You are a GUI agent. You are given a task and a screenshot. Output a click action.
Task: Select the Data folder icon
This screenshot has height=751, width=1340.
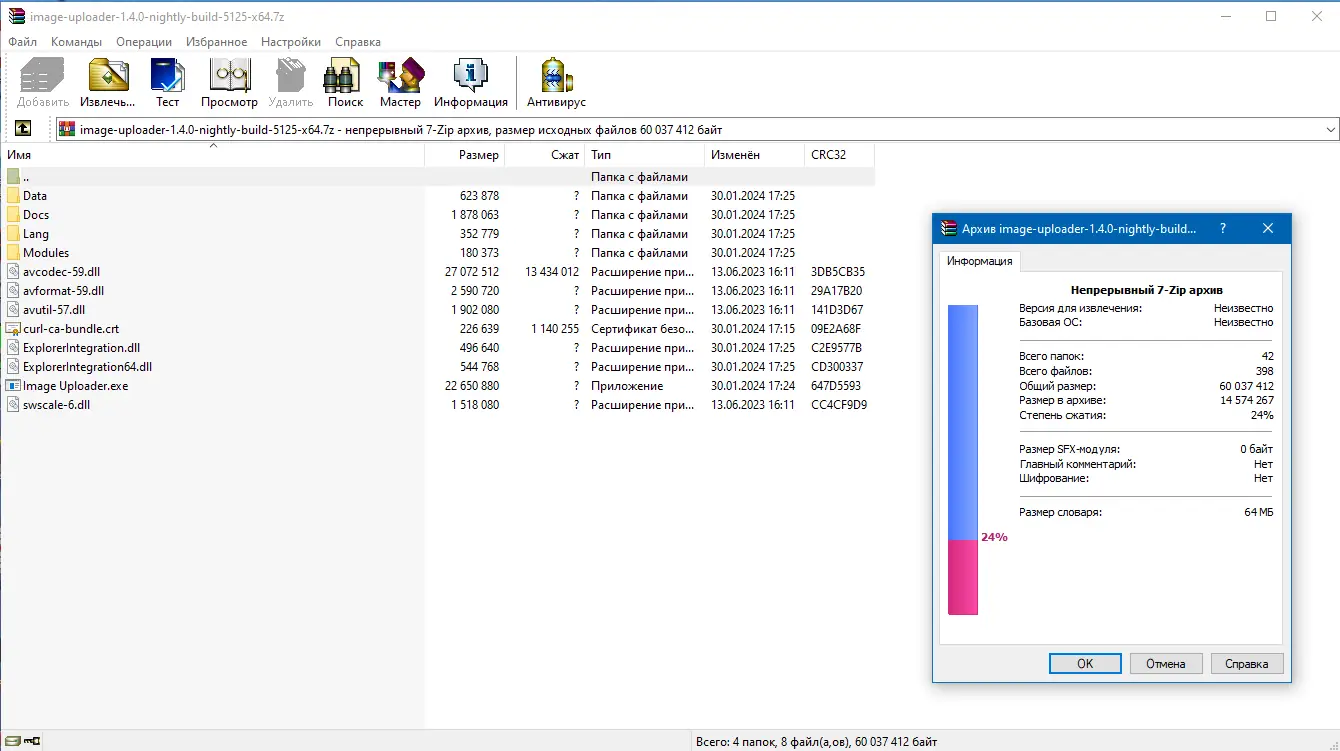13,196
